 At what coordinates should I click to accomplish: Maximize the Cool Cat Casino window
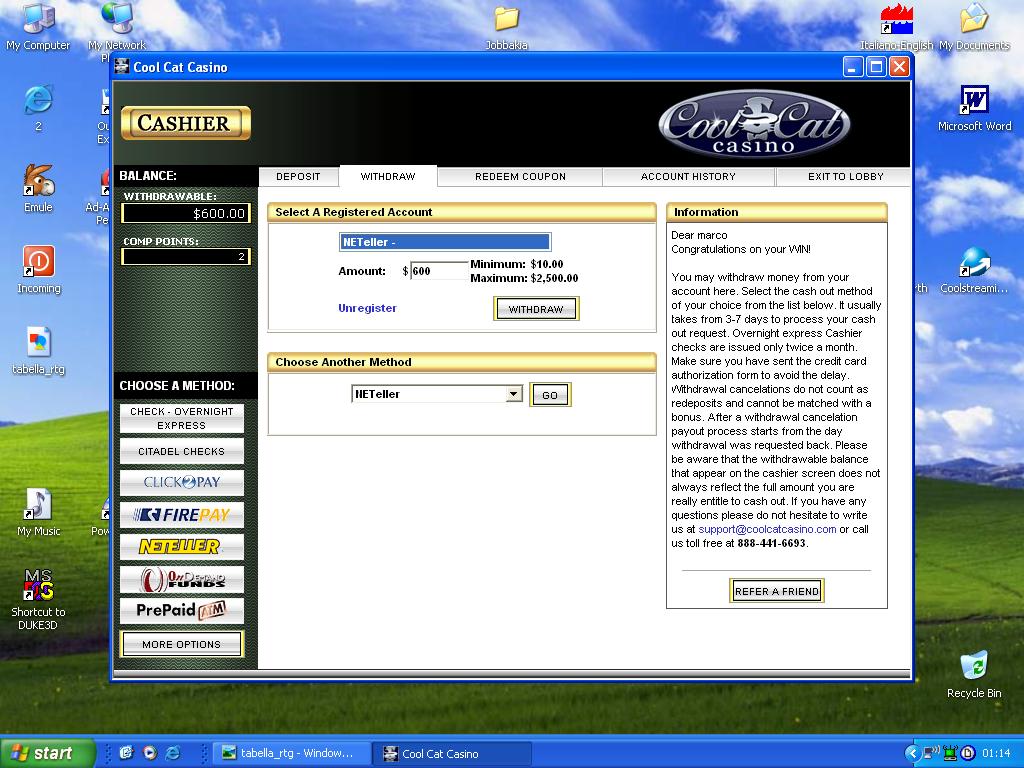876,67
